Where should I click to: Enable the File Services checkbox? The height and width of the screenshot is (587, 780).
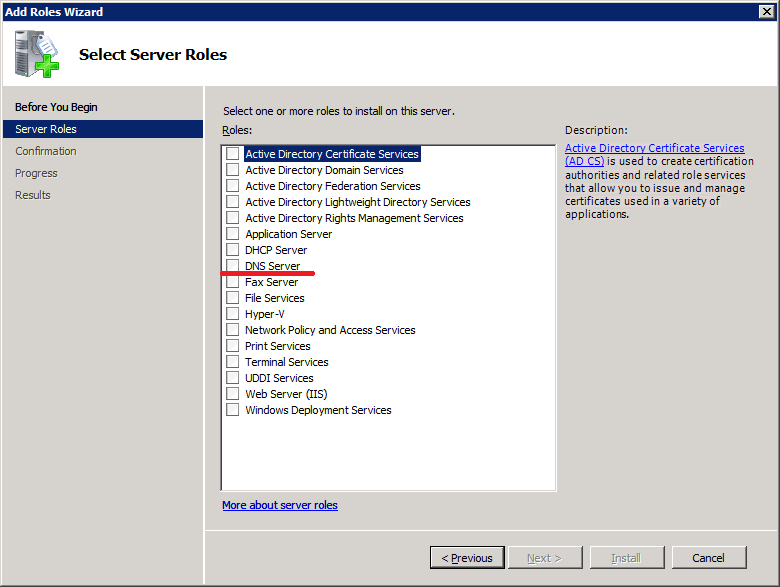tap(232, 298)
